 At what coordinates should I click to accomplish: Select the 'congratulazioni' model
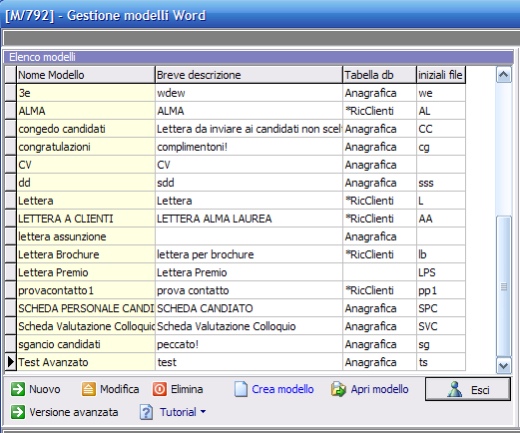tap(86, 147)
